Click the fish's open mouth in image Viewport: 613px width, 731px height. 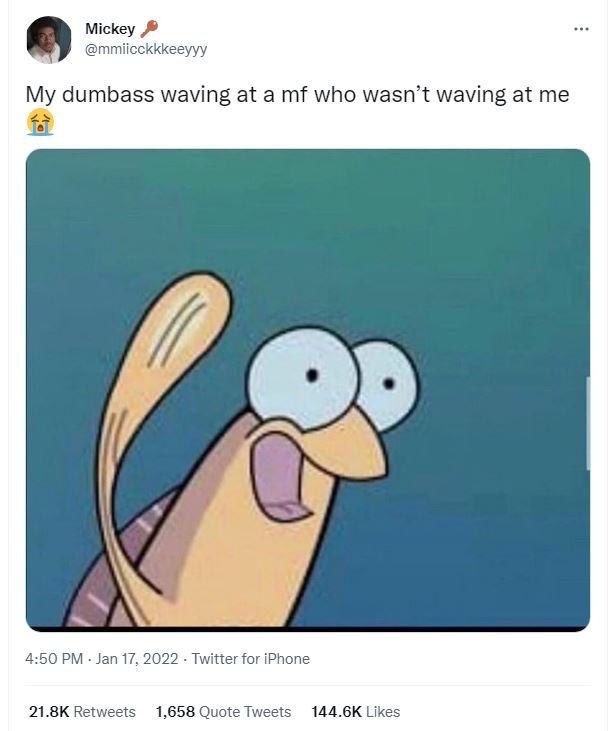pyautogui.click(x=277, y=476)
